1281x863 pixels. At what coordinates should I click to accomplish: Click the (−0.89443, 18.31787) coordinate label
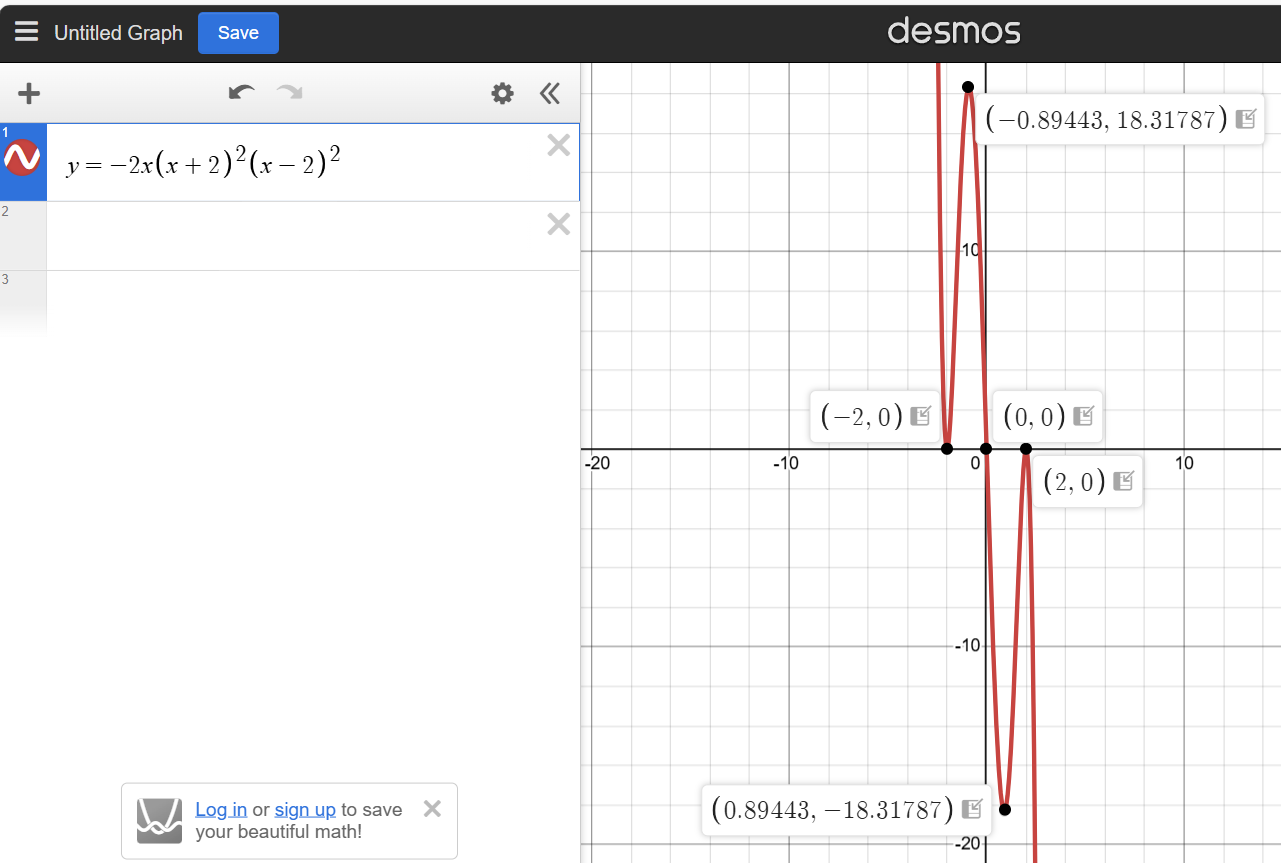(x=1106, y=120)
